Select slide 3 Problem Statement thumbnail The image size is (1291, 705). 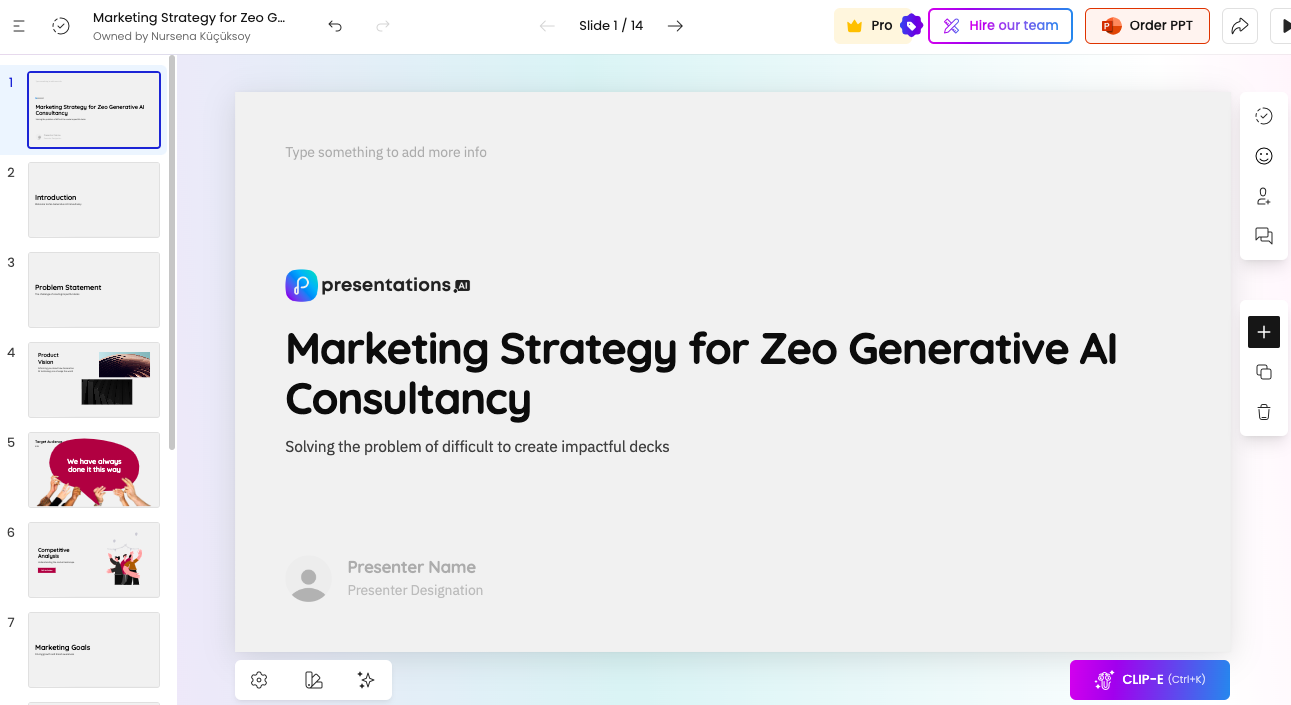(x=94, y=290)
